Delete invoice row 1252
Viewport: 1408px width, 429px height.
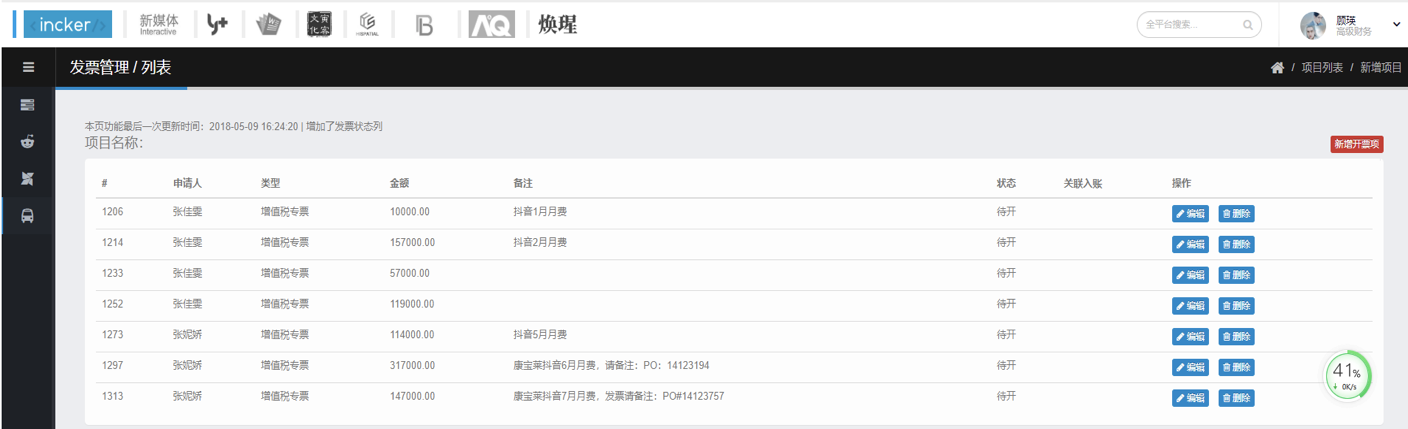(x=1236, y=306)
